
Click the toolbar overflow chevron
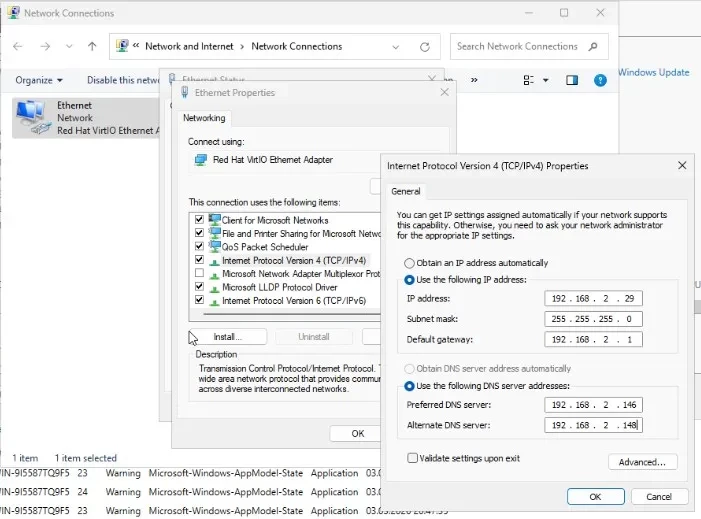point(474,80)
